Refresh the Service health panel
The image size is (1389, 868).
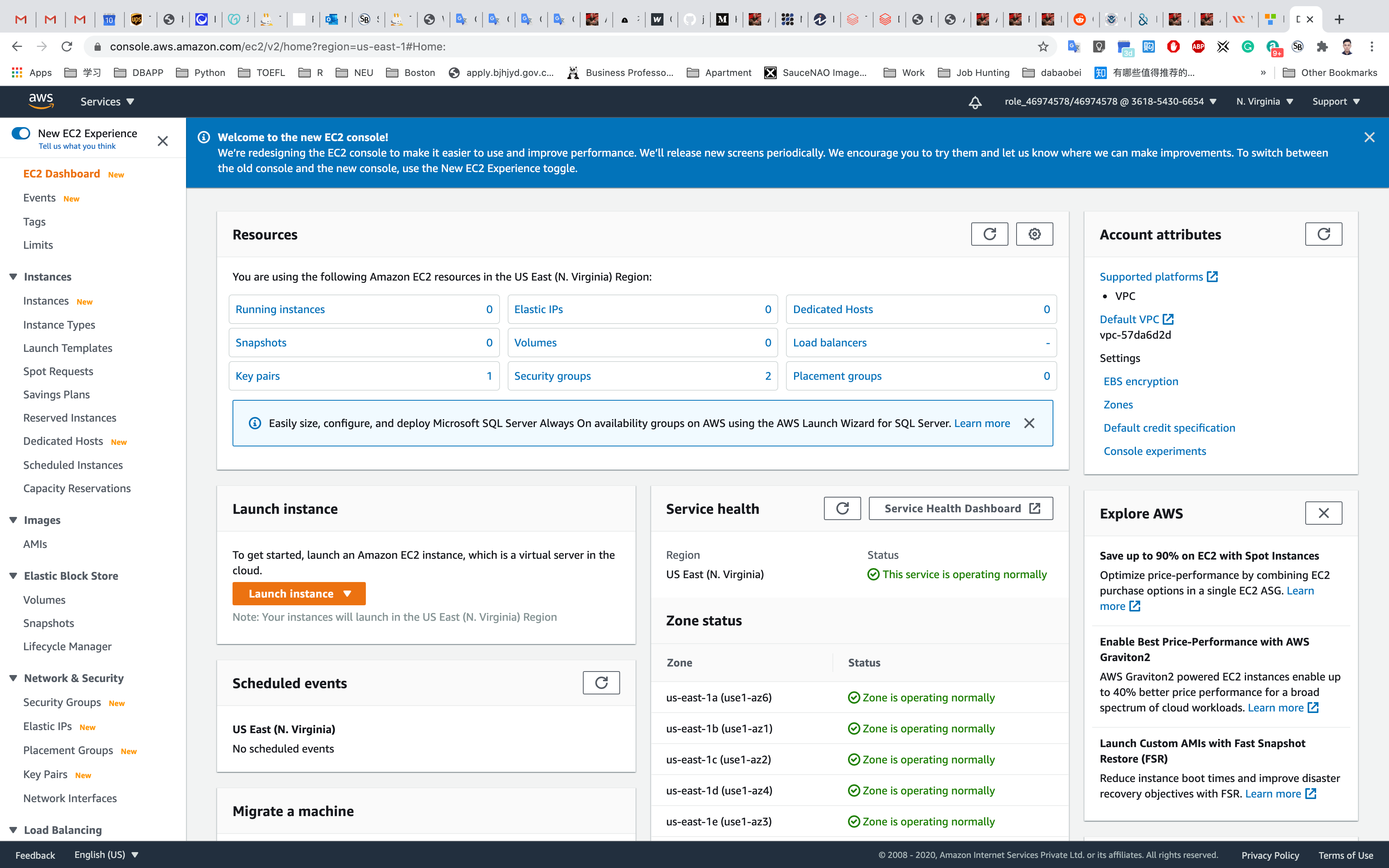click(x=842, y=509)
